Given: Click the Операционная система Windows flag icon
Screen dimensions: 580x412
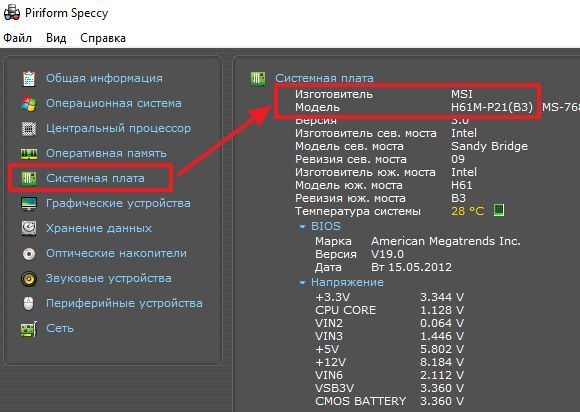Looking at the screenshot, I should 29,104.
